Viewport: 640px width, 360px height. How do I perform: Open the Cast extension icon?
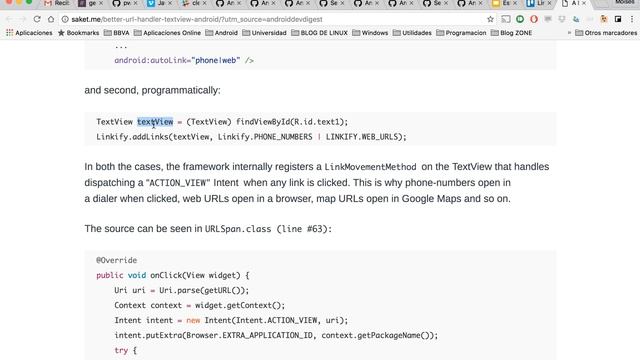coord(506,19)
